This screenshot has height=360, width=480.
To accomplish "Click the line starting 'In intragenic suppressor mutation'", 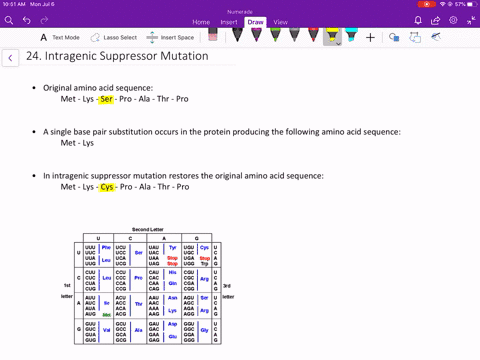I will [183, 176].
